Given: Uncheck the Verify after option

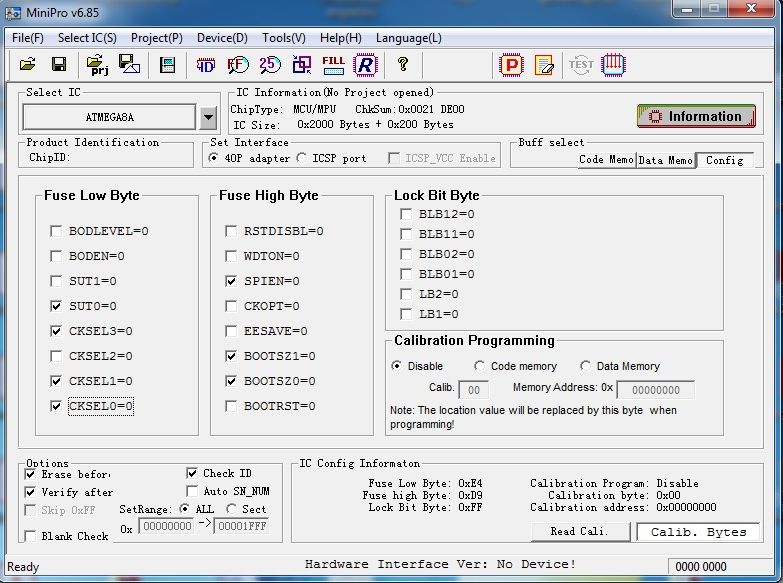Looking at the screenshot, I should [30, 492].
